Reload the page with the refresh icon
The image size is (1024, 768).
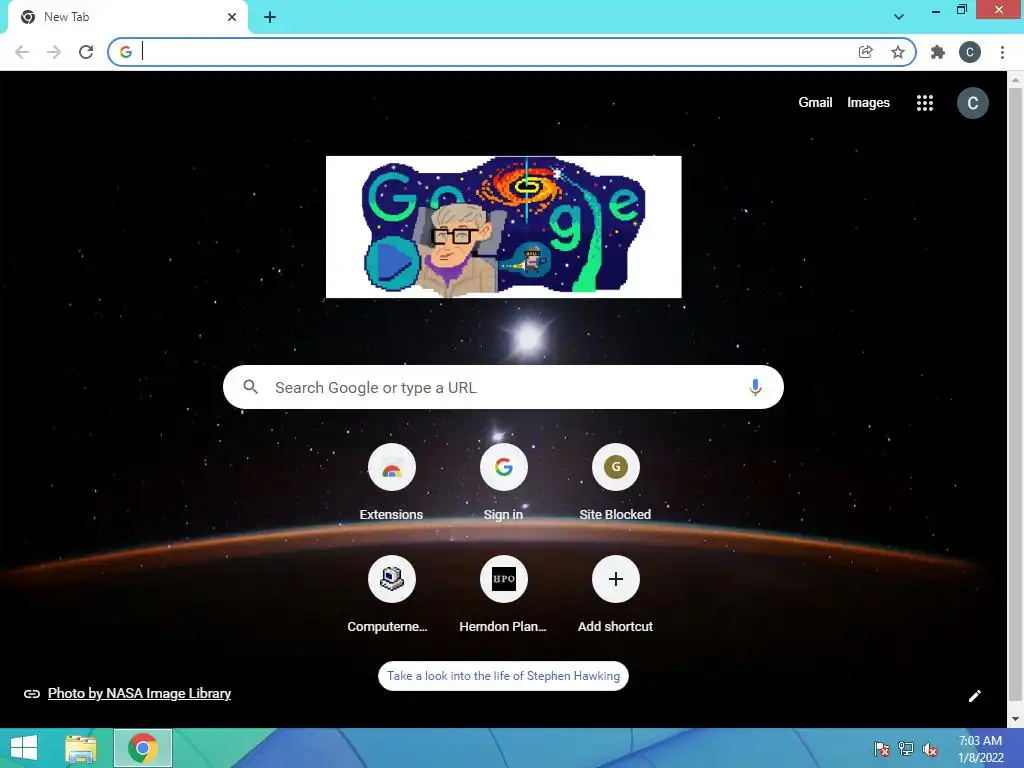pyautogui.click(x=86, y=52)
